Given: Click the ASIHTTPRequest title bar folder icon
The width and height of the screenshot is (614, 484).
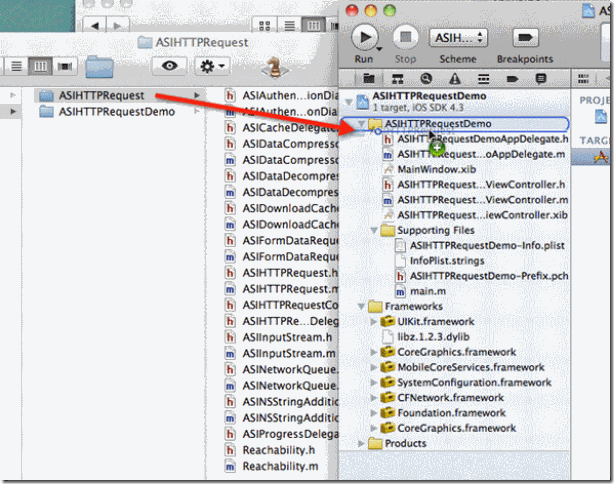Looking at the screenshot, I should click(x=145, y=42).
